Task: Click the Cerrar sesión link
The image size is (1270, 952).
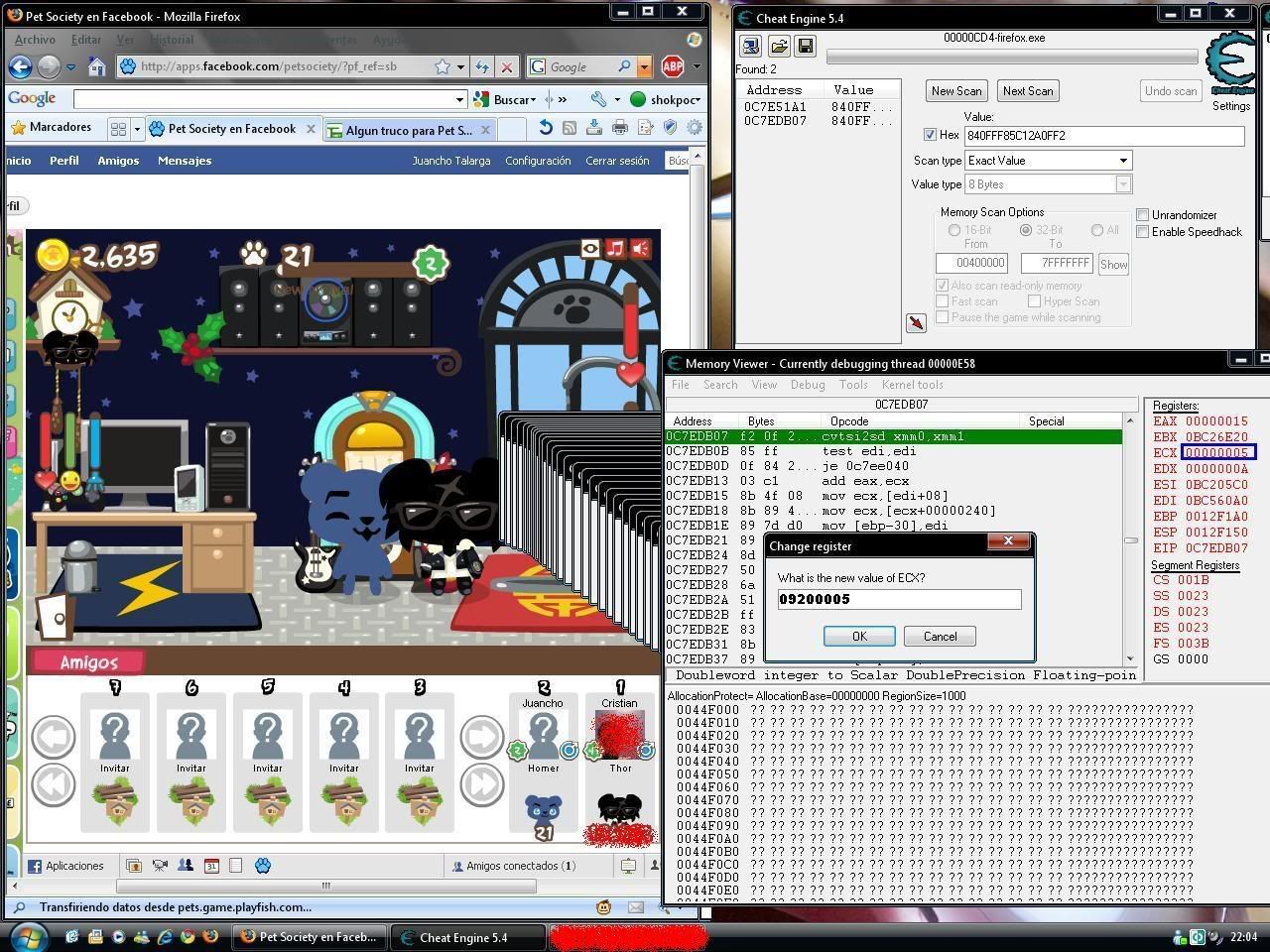Action: [617, 161]
